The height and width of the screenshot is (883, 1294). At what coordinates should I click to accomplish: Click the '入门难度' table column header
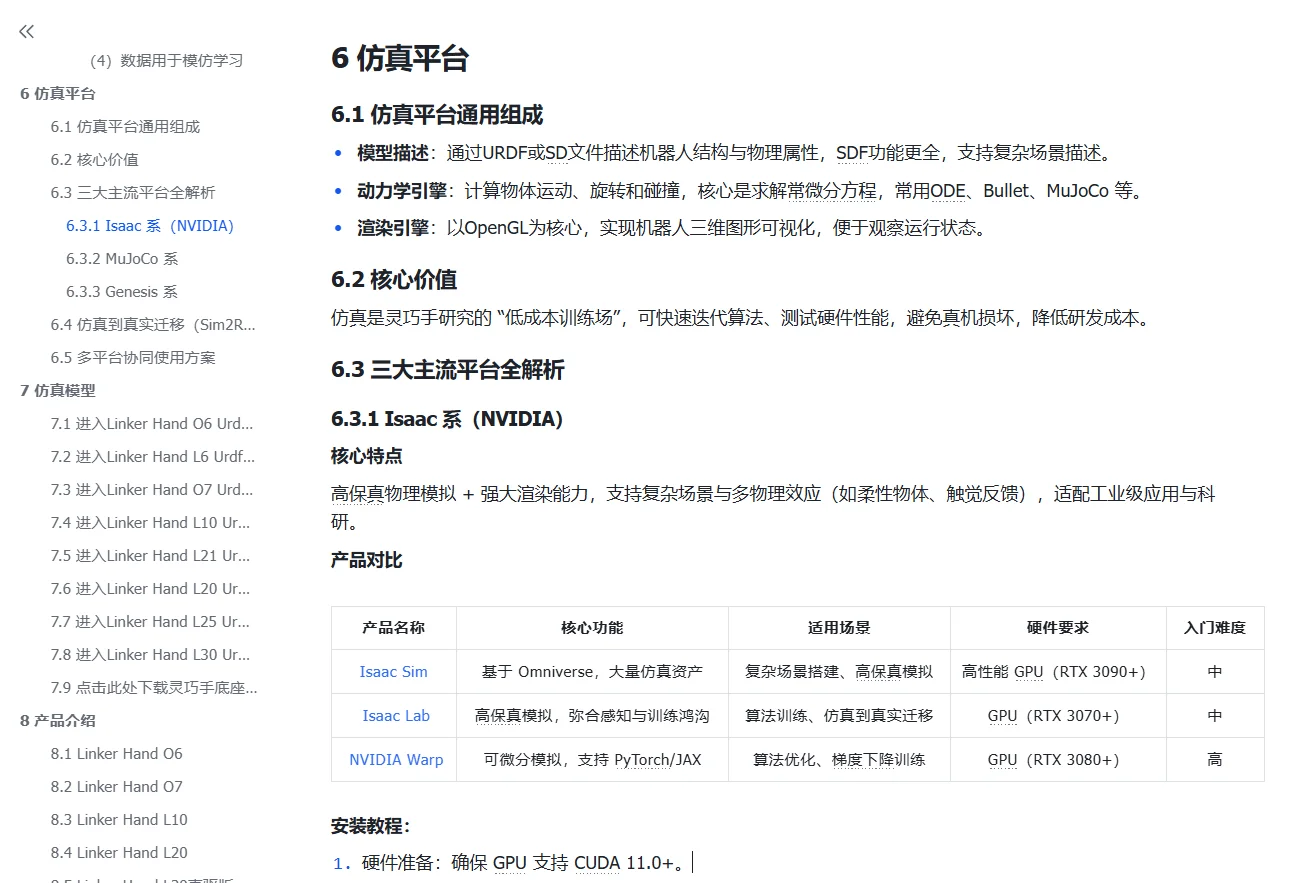click(x=1215, y=628)
